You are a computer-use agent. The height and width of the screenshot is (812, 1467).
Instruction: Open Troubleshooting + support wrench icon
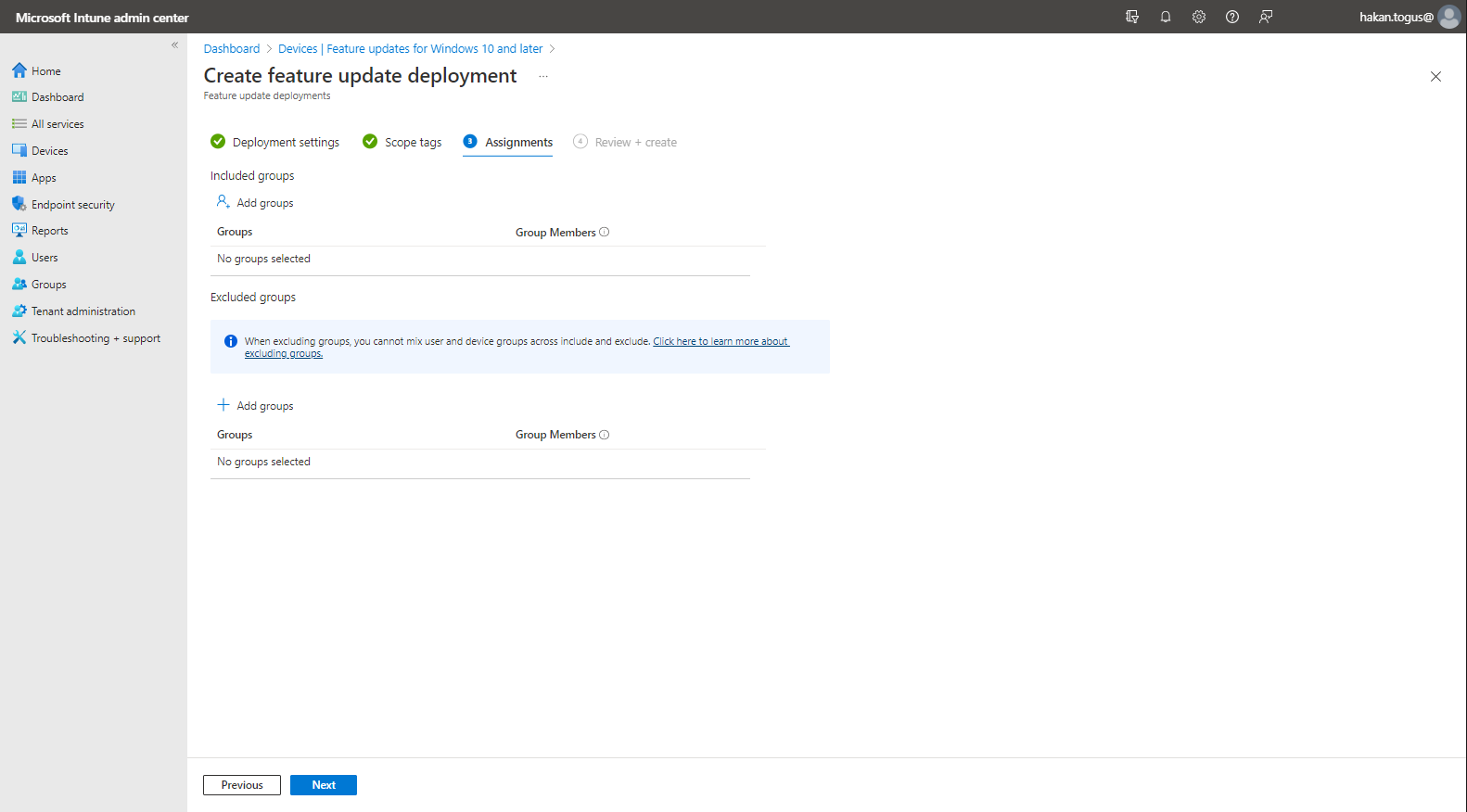19,337
